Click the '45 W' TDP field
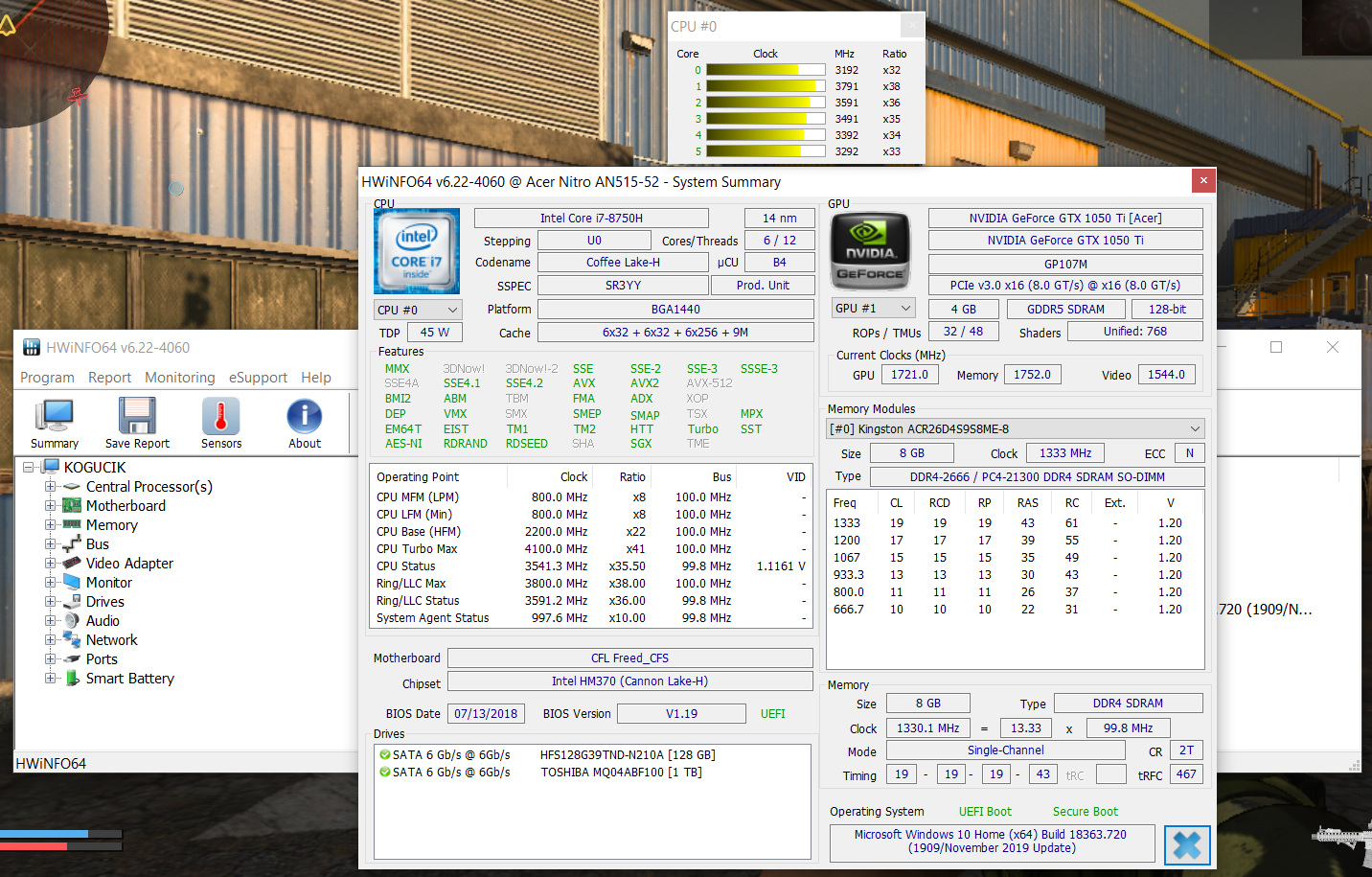The image size is (1372, 877). click(434, 332)
